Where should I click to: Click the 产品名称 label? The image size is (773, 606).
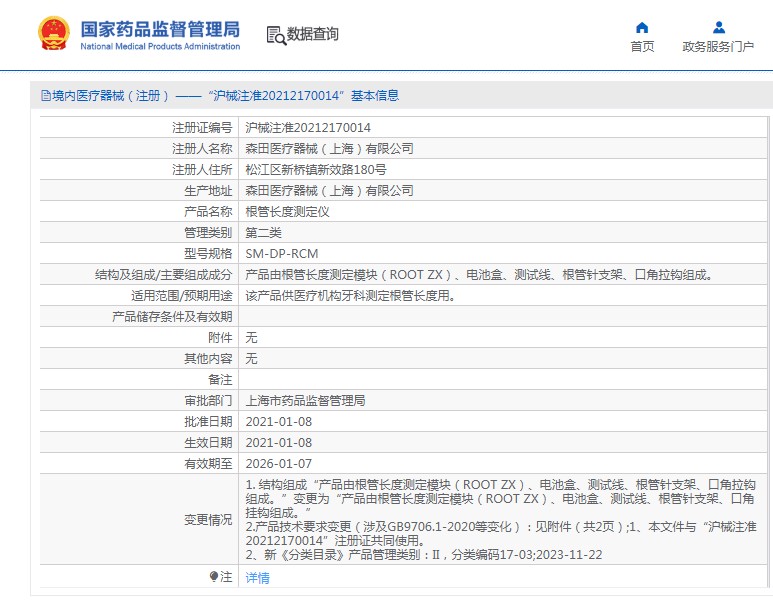[208, 212]
